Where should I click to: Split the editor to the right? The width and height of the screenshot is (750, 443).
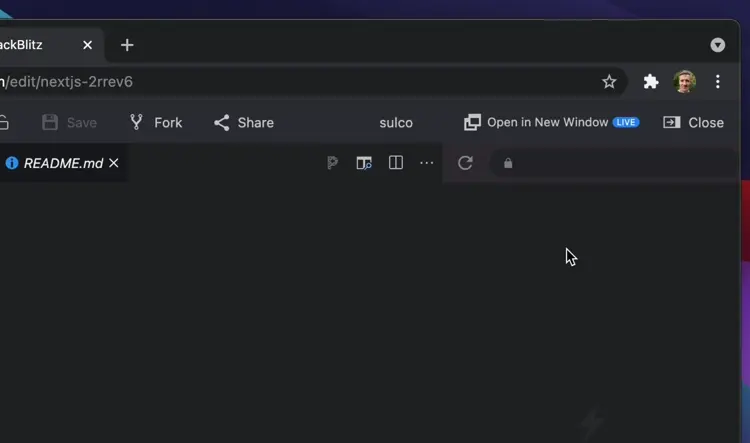coord(396,163)
